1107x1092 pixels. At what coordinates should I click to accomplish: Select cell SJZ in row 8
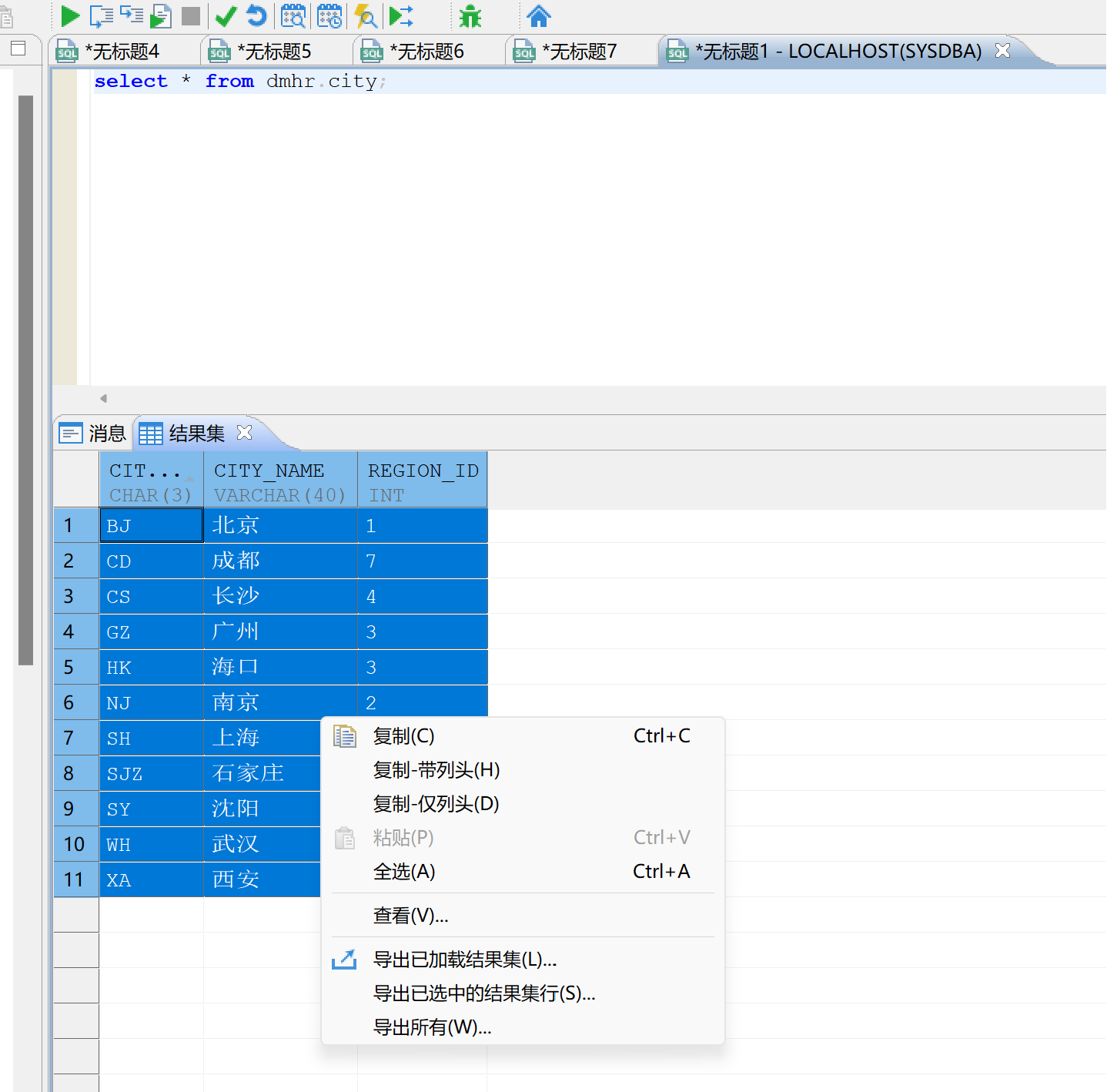coord(151,773)
